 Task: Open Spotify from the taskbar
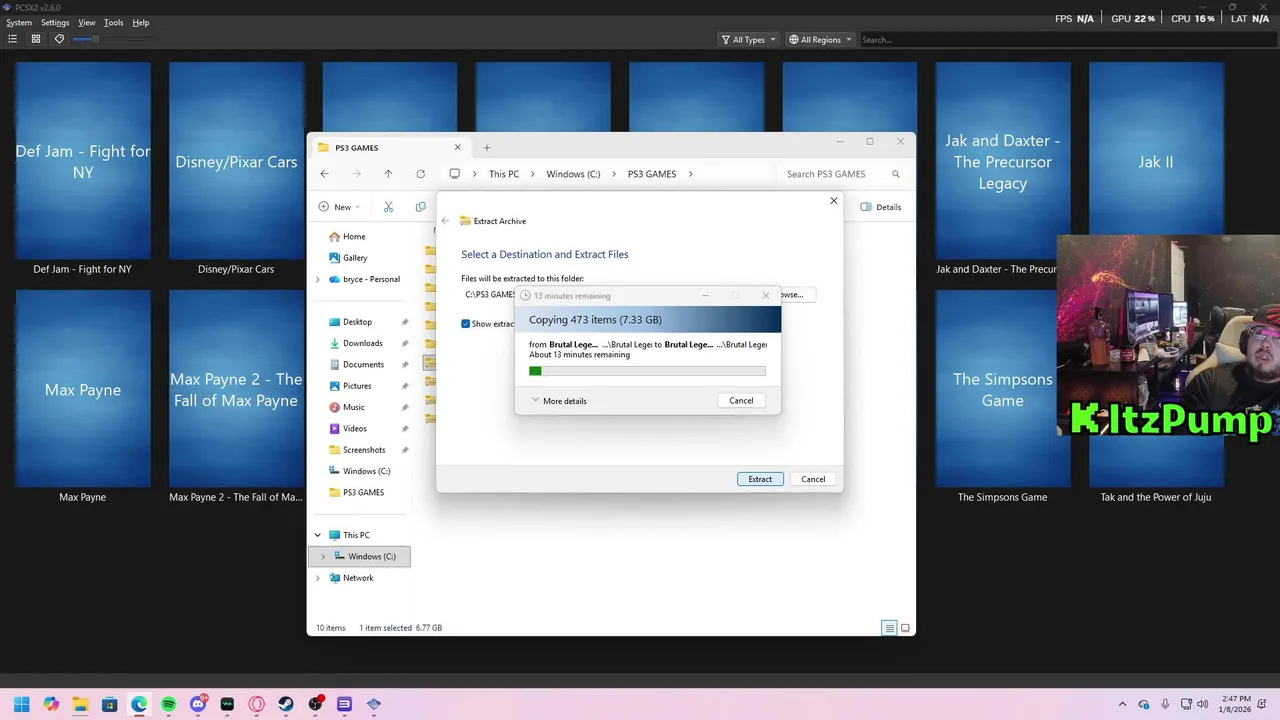coord(168,704)
